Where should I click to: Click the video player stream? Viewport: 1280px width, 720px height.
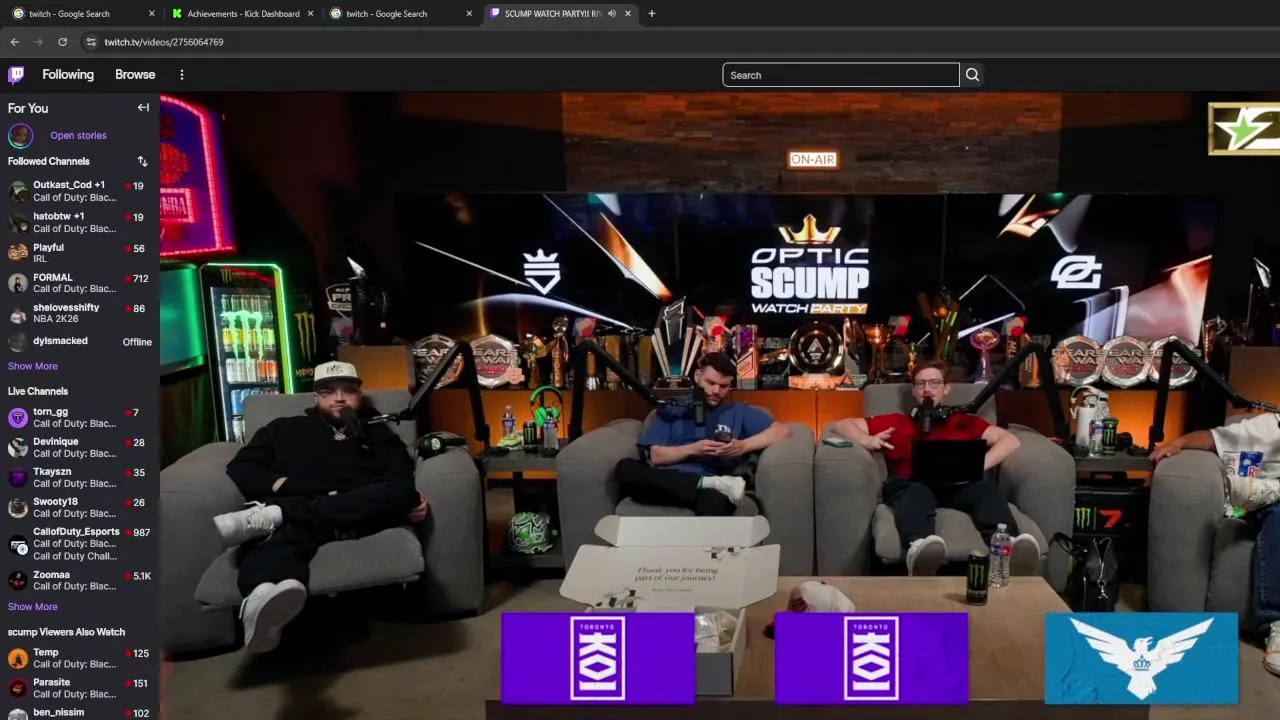(x=720, y=406)
